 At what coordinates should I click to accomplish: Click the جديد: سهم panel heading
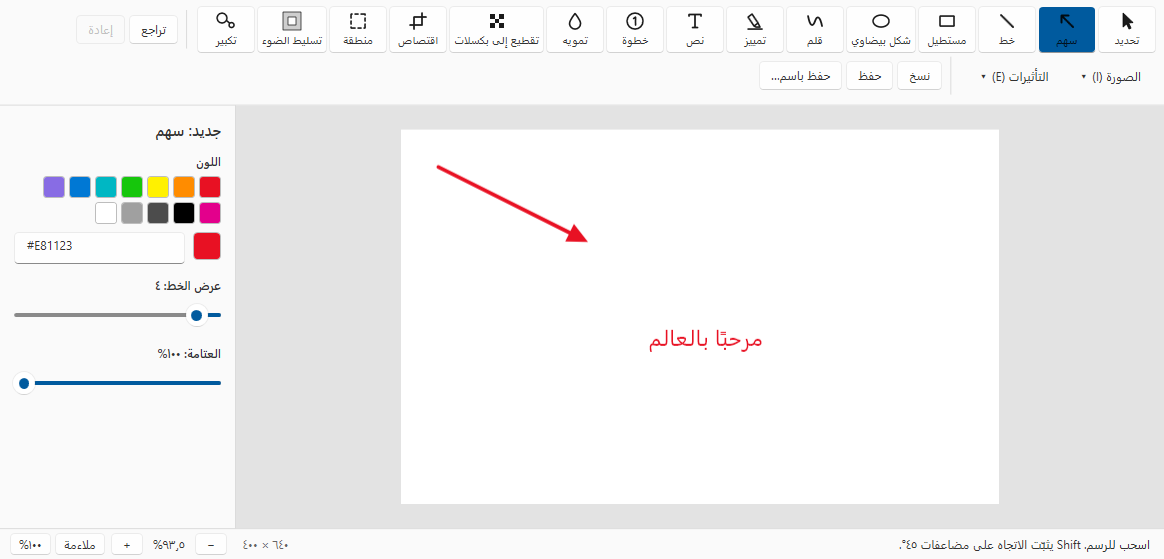coord(189,133)
